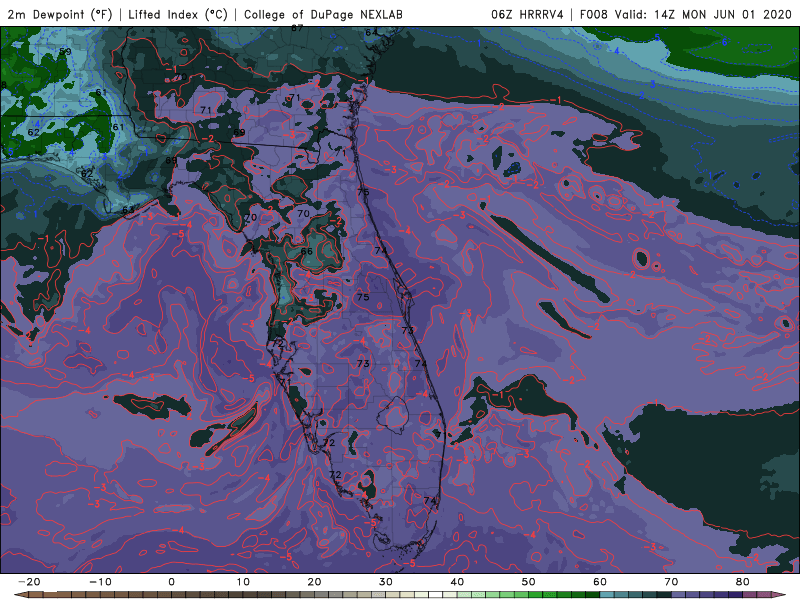Click the '40' label on the color scale
Viewport: 800px width, 600px height.
[x=457, y=582]
